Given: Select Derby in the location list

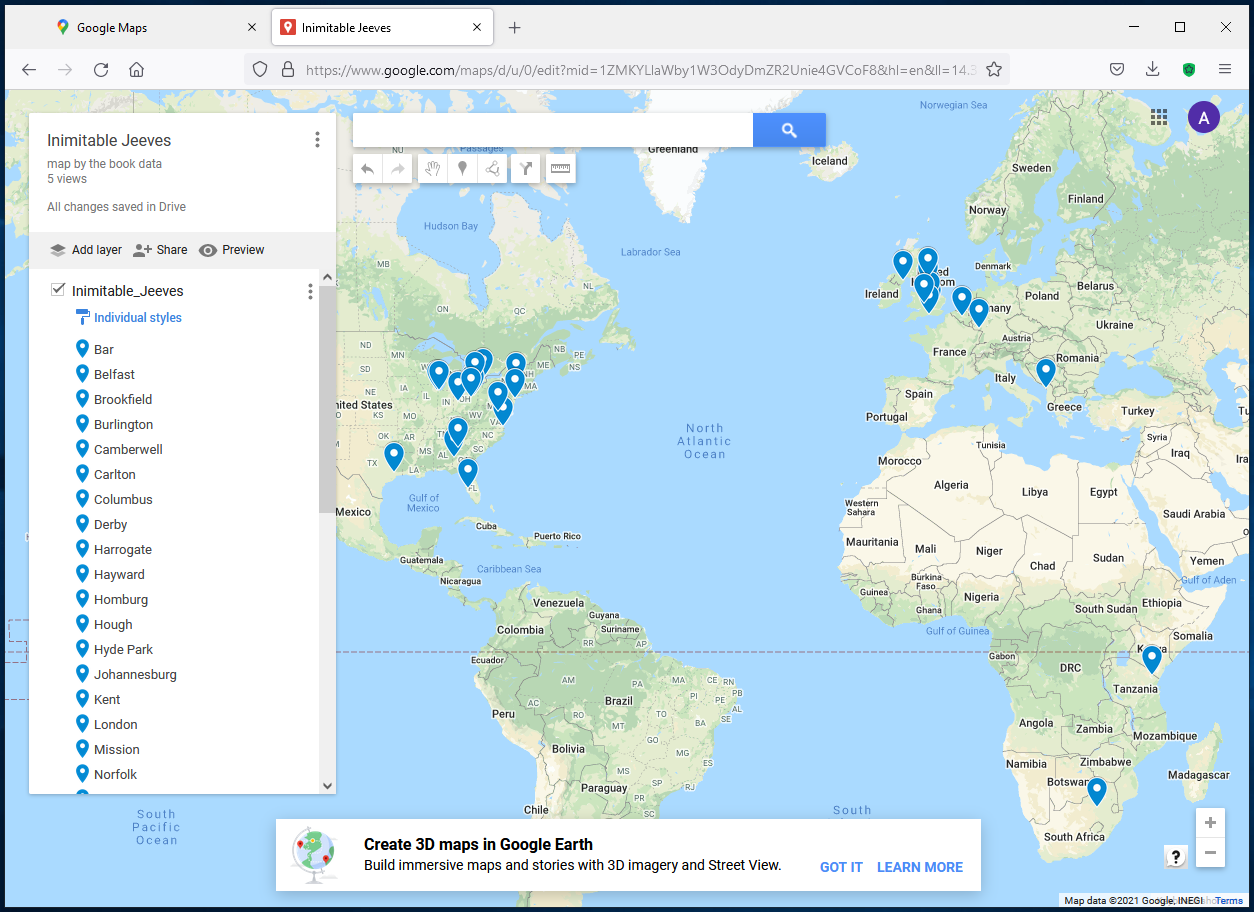Looking at the screenshot, I should tap(111, 524).
